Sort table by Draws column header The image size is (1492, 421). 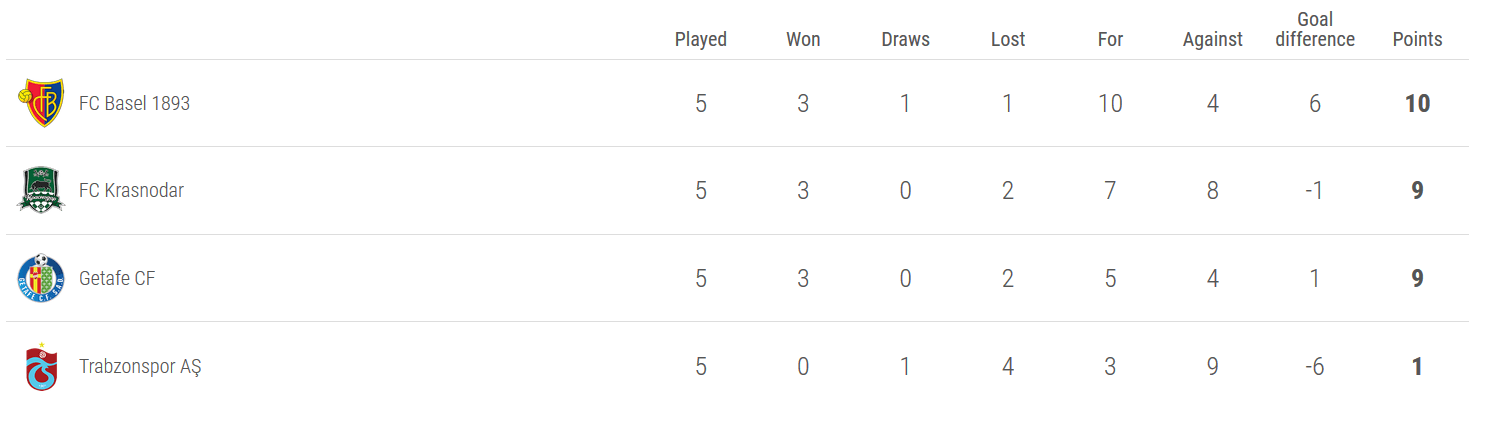(x=905, y=39)
